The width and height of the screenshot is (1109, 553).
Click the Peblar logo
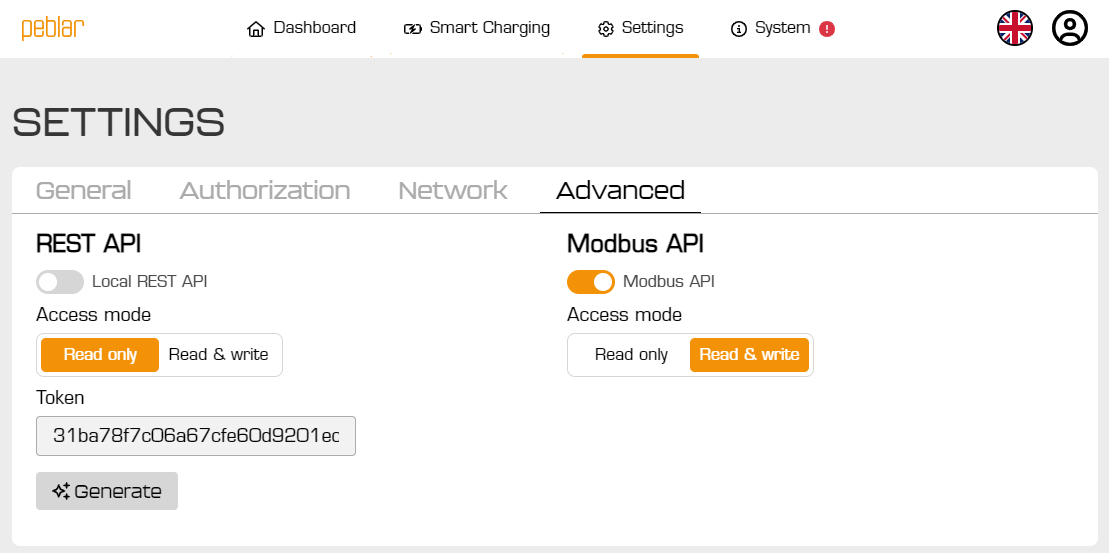coord(53,28)
